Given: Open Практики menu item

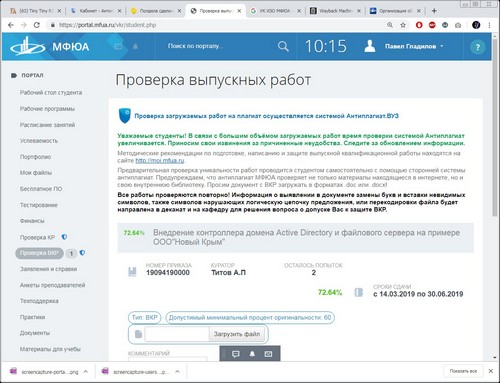Looking at the screenshot, I should tap(32, 317).
